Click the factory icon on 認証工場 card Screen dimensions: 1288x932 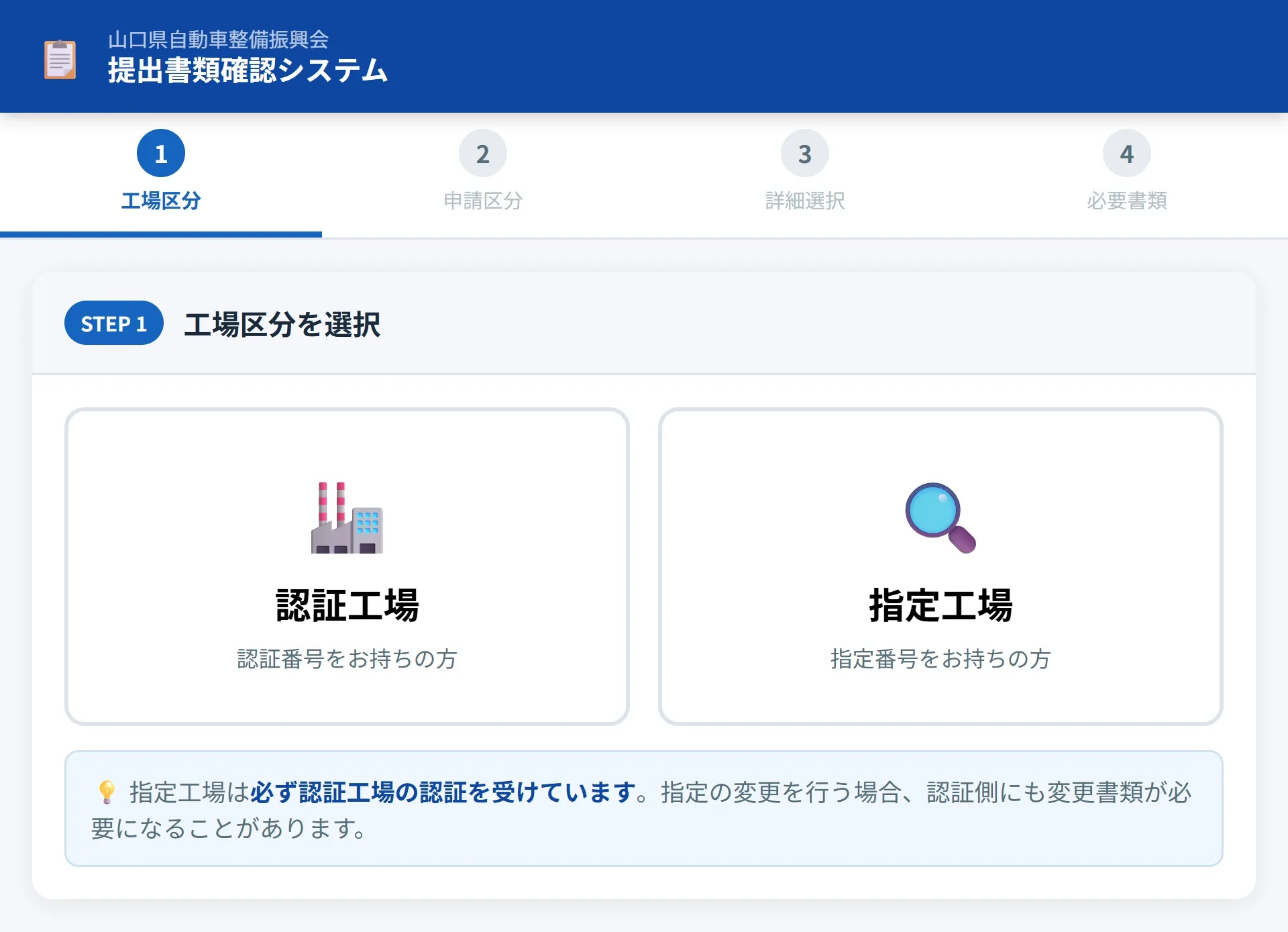coord(347,517)
